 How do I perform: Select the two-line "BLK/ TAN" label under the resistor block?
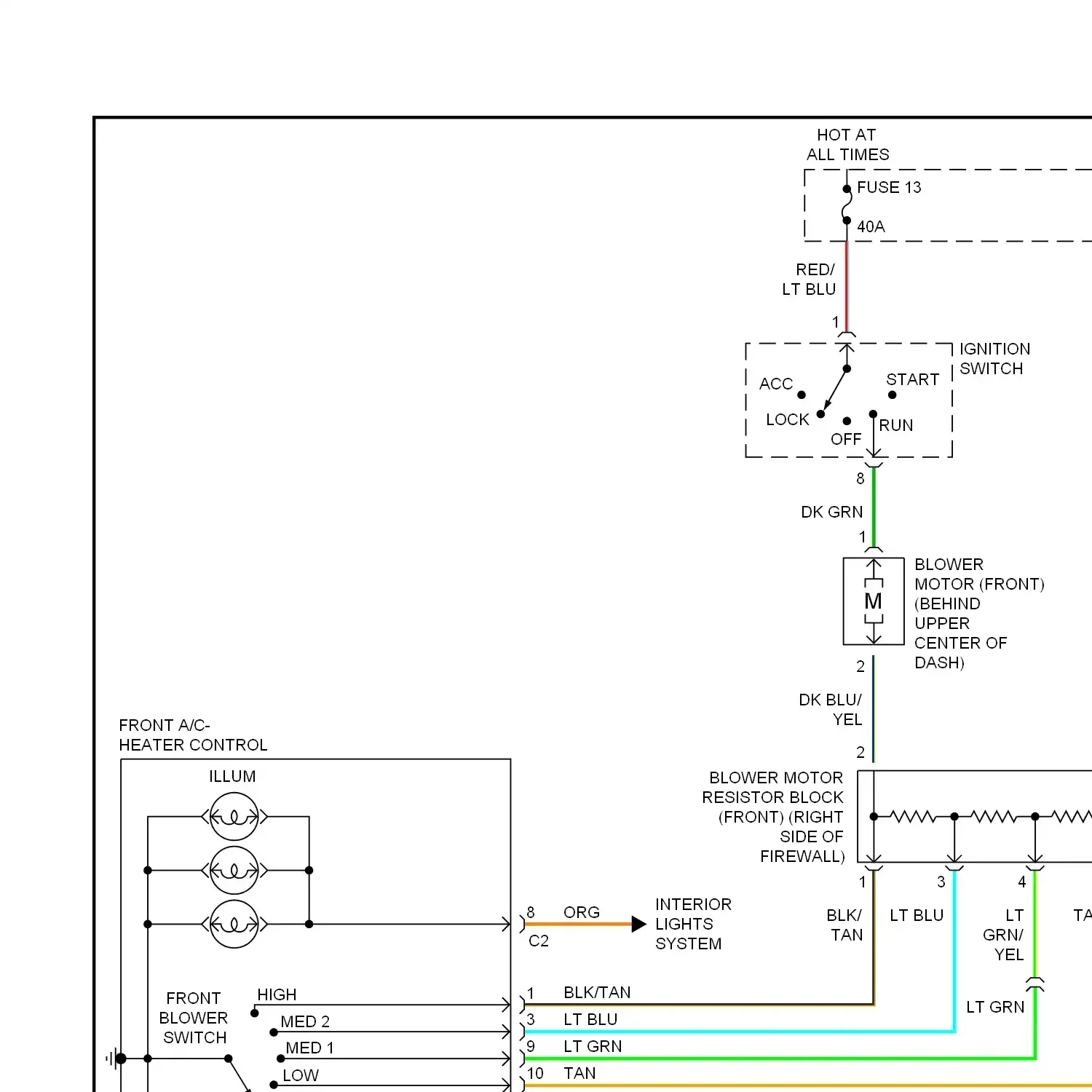[x=844, y=925]
